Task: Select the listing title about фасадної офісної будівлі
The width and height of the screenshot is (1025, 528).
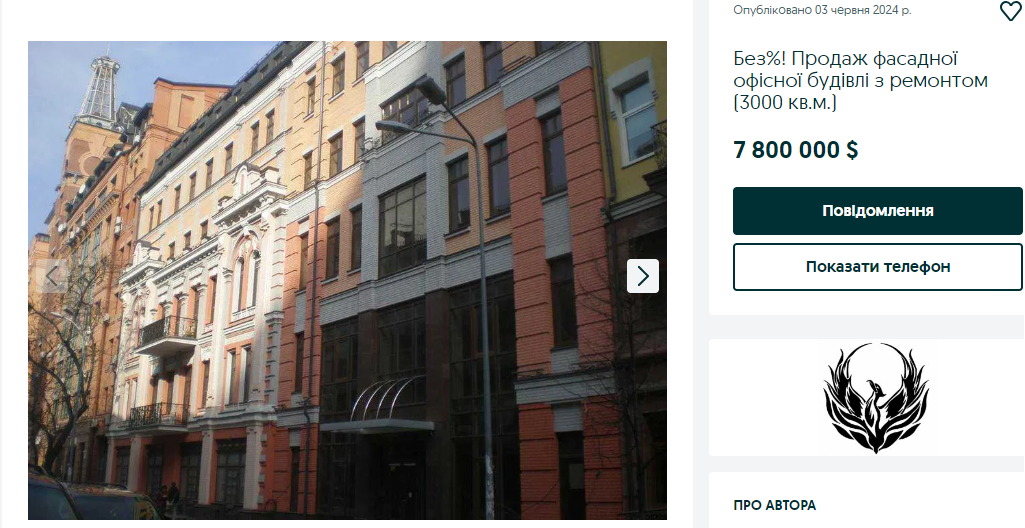Action: pos(860,80)
